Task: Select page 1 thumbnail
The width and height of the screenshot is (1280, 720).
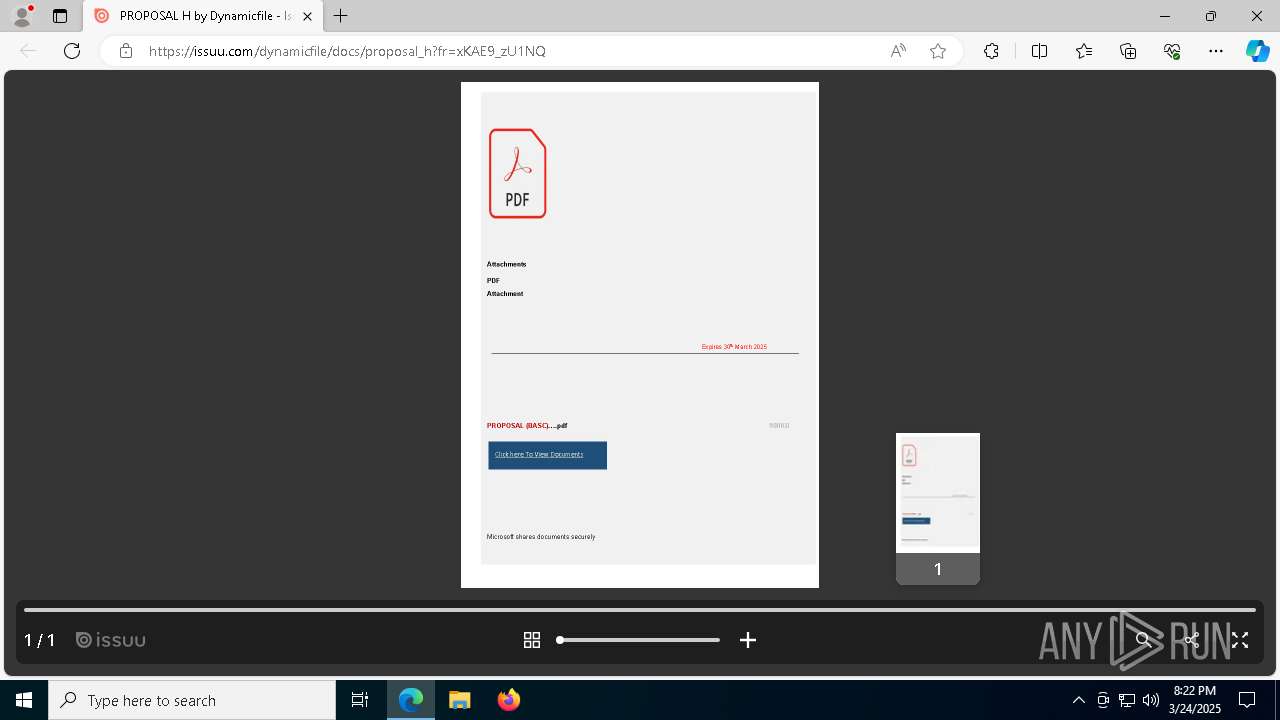Action: click(938, 508)
